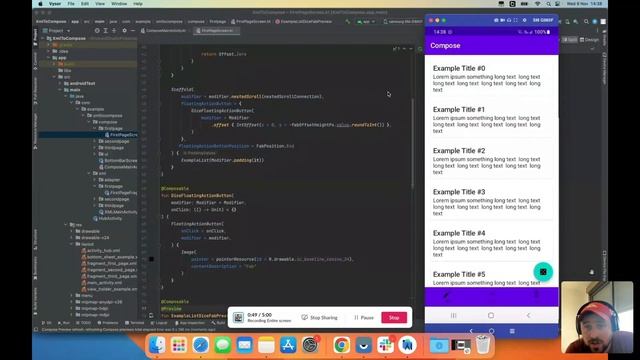Open main_activity.xml in project tree
640x360 pixels.
click(x=102, y=282)
